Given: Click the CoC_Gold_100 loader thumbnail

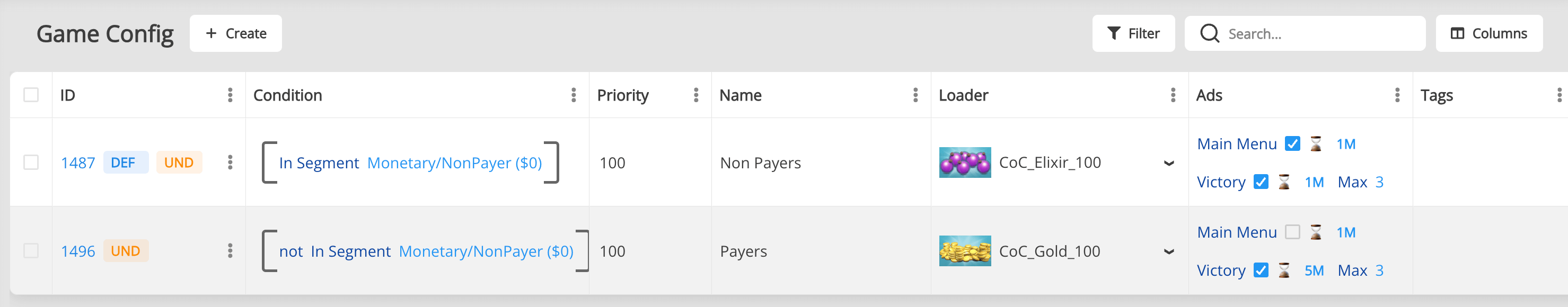Looking at the screenshot, I should [964, 251].
